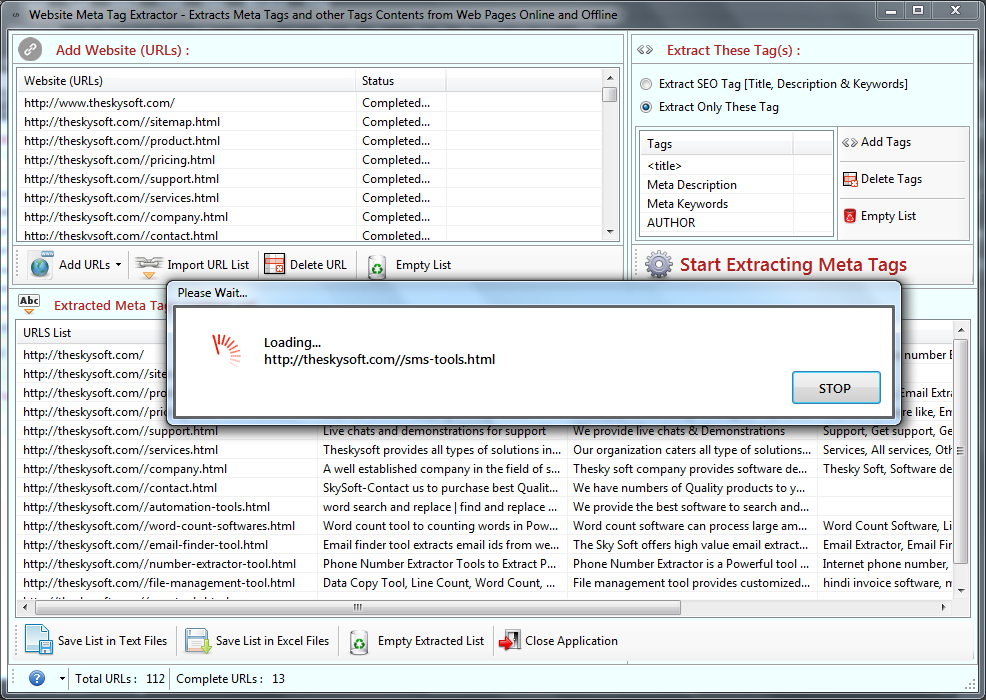Click the Tags column header
The image size is (986, 700).
pos(717,143)
